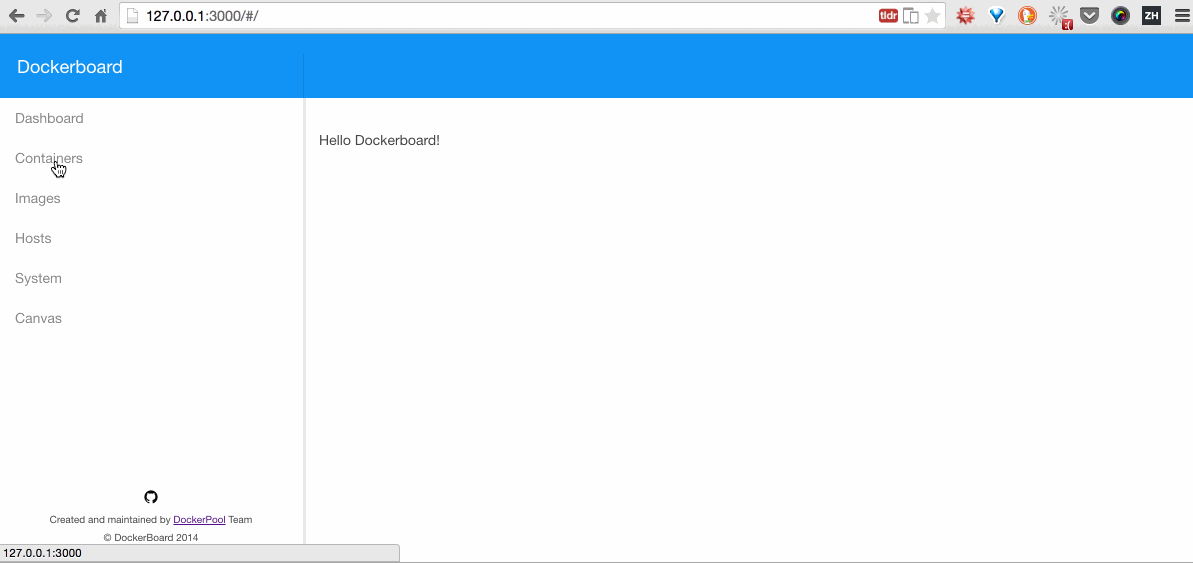Navigate to Hosts in sidebar
The width and height of the screenshot is (1193, 563).
coord(33,239)
